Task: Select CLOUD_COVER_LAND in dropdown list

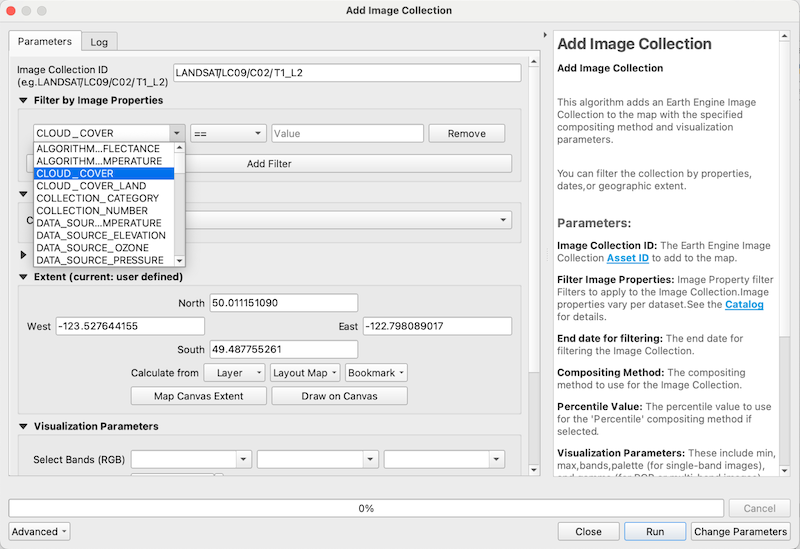Action: pyautogui.click(x=104, y=186)
